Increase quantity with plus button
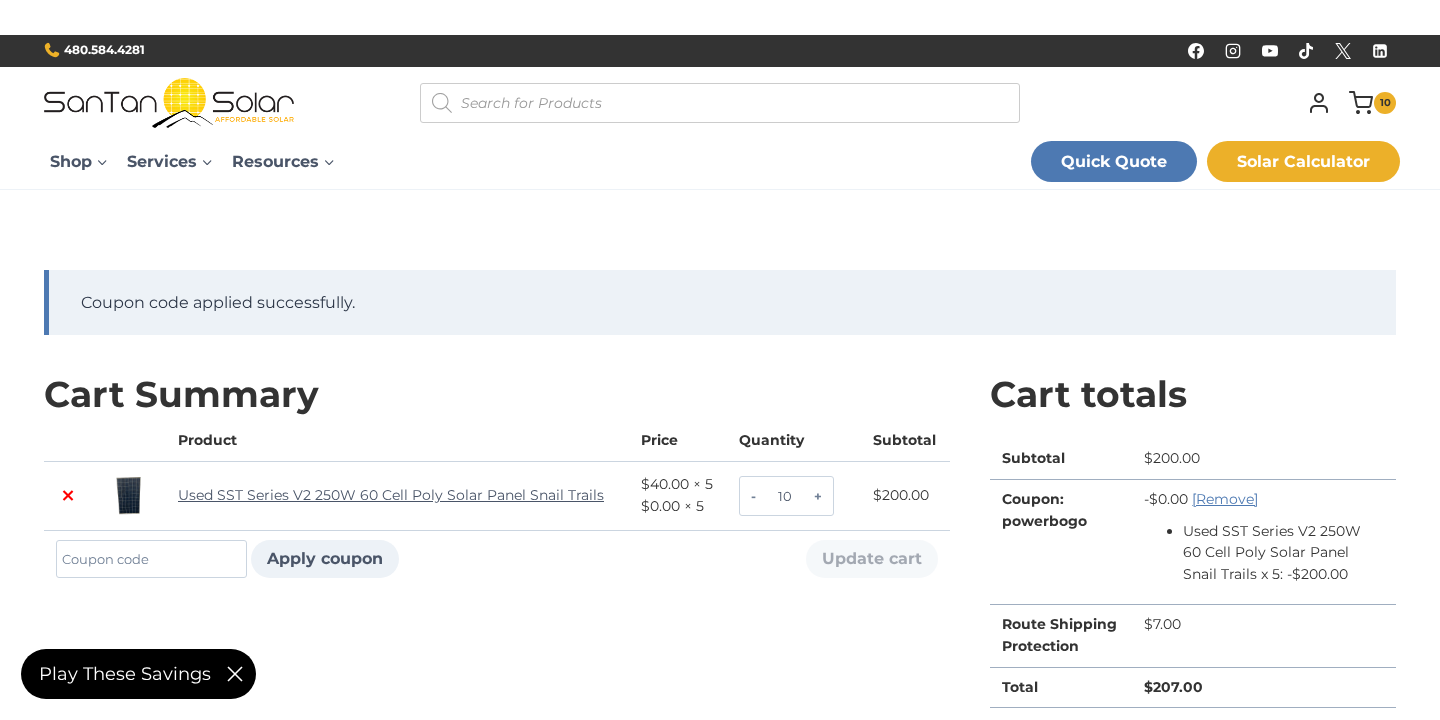This screenshot has width=1440, height=720. [817, 497]
